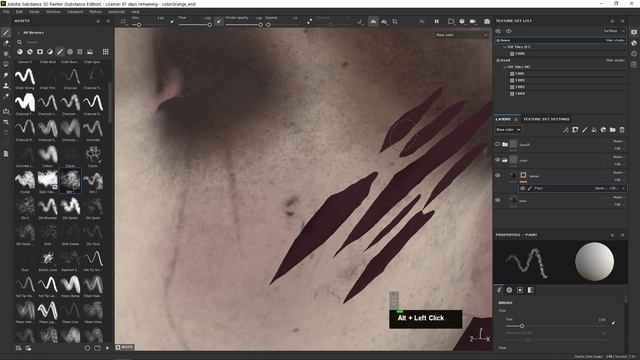The image size is (640, 360).
Task: Click All libraries breadcrumb in Assets
Action: point(33,33)
